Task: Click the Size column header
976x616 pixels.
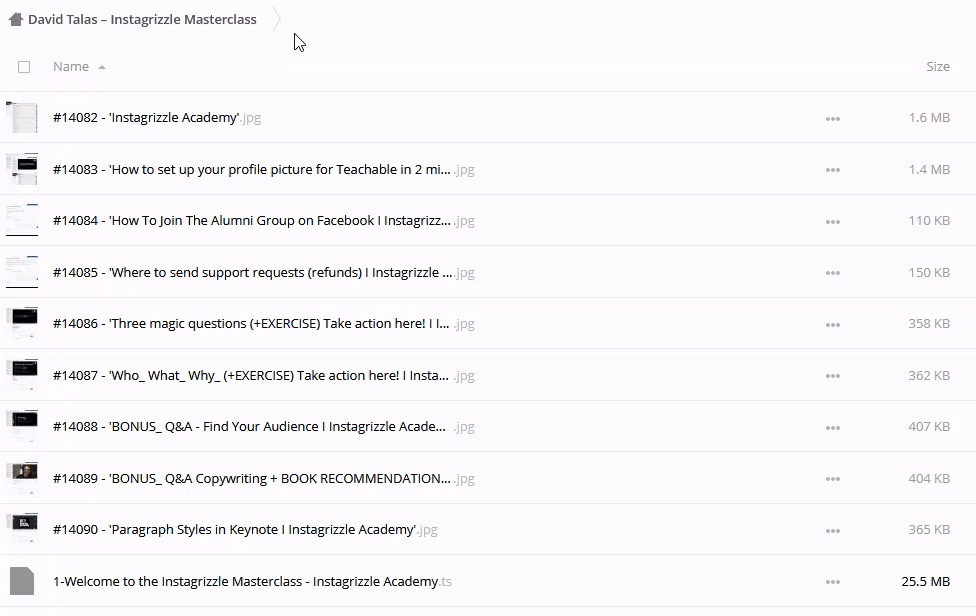Action: tap(937, 67)
